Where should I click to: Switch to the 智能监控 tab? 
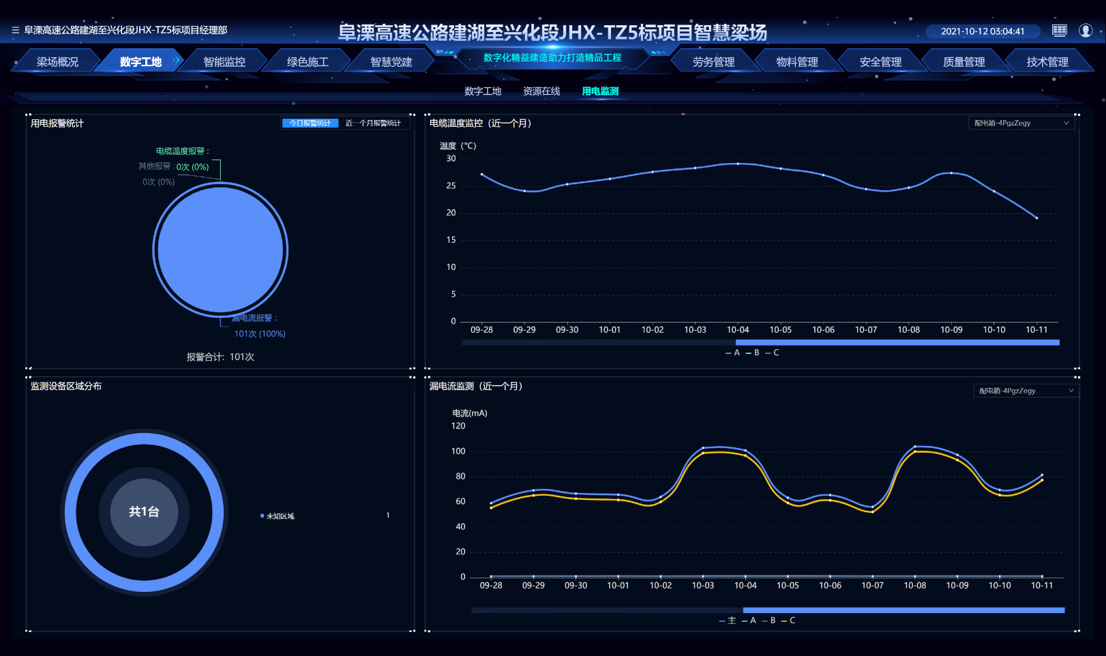coord(224,62)
